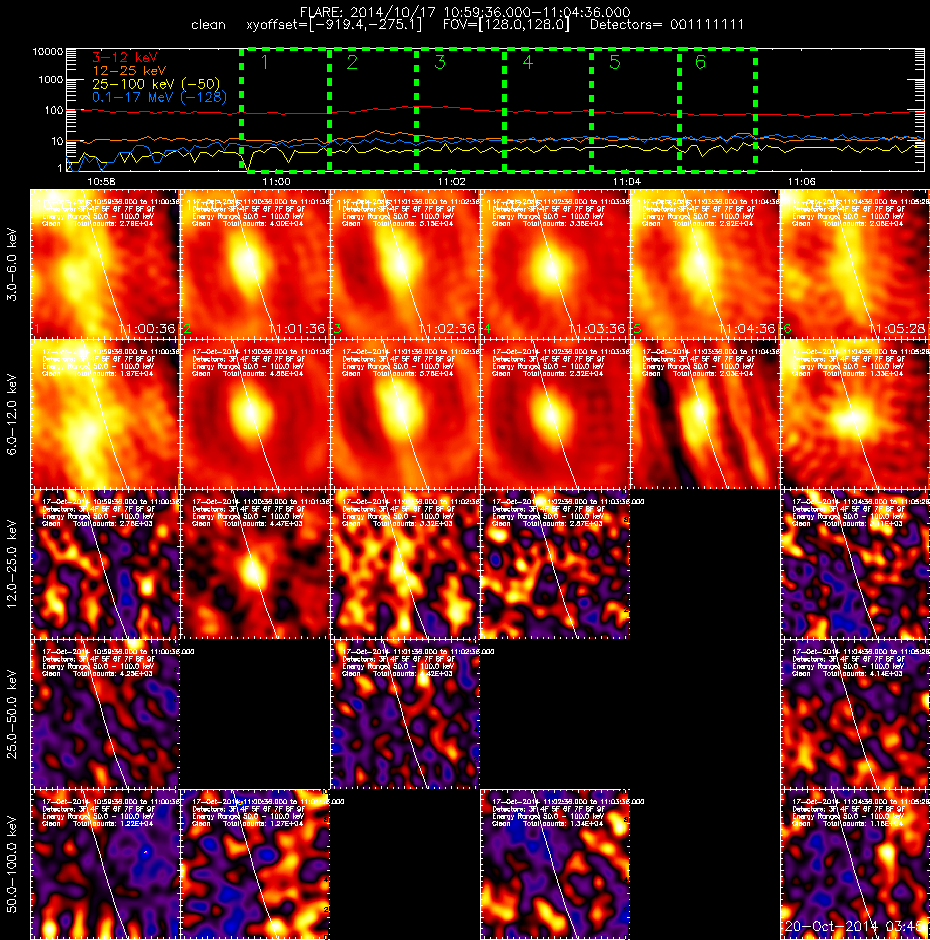Click the '50.0-100.0 keV' row label
This screenshot has height=940, width=930.
point(13,864)
